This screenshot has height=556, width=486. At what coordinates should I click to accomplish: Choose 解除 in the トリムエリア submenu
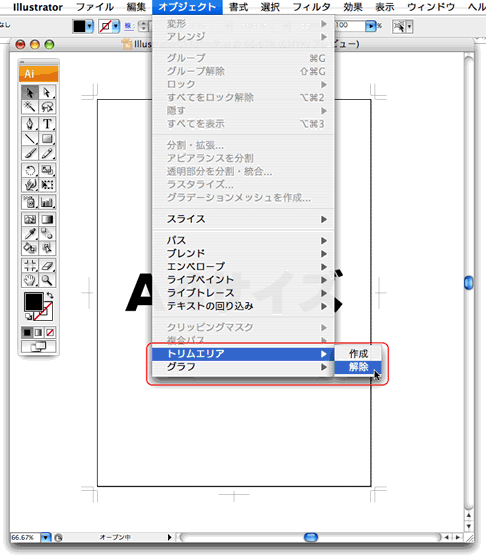358,367
